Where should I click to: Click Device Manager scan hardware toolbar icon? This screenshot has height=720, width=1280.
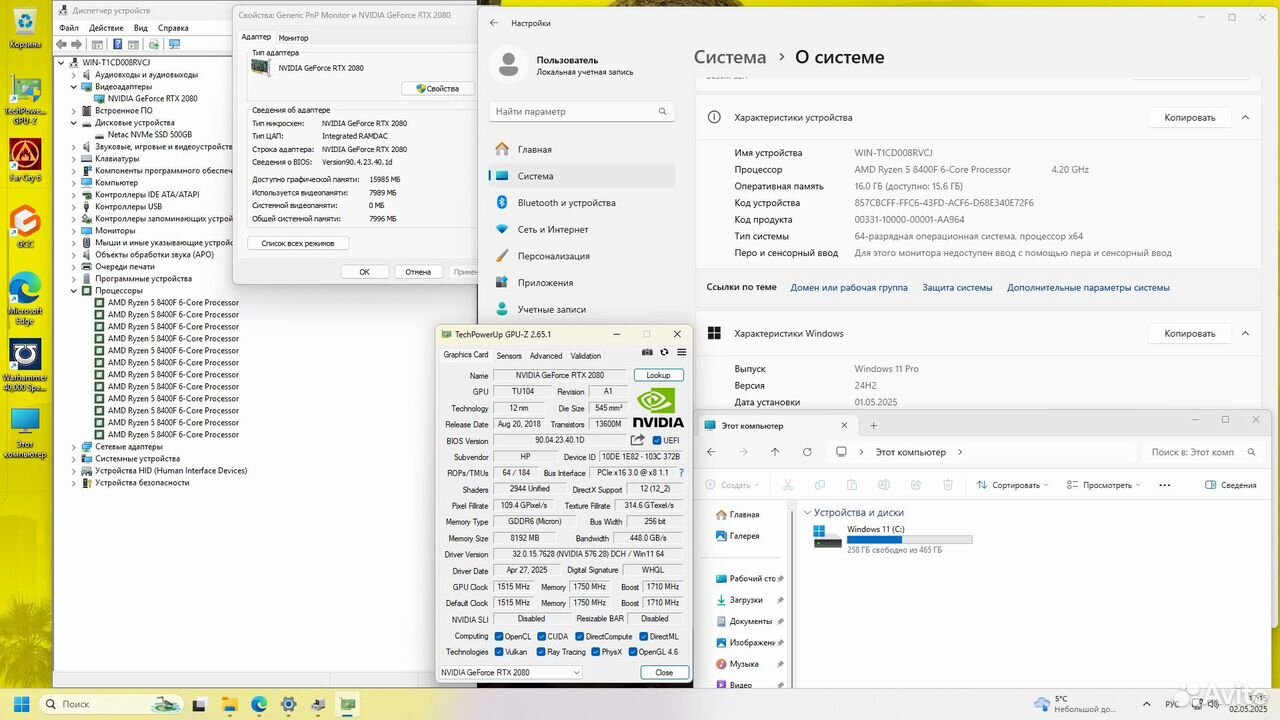174,44
